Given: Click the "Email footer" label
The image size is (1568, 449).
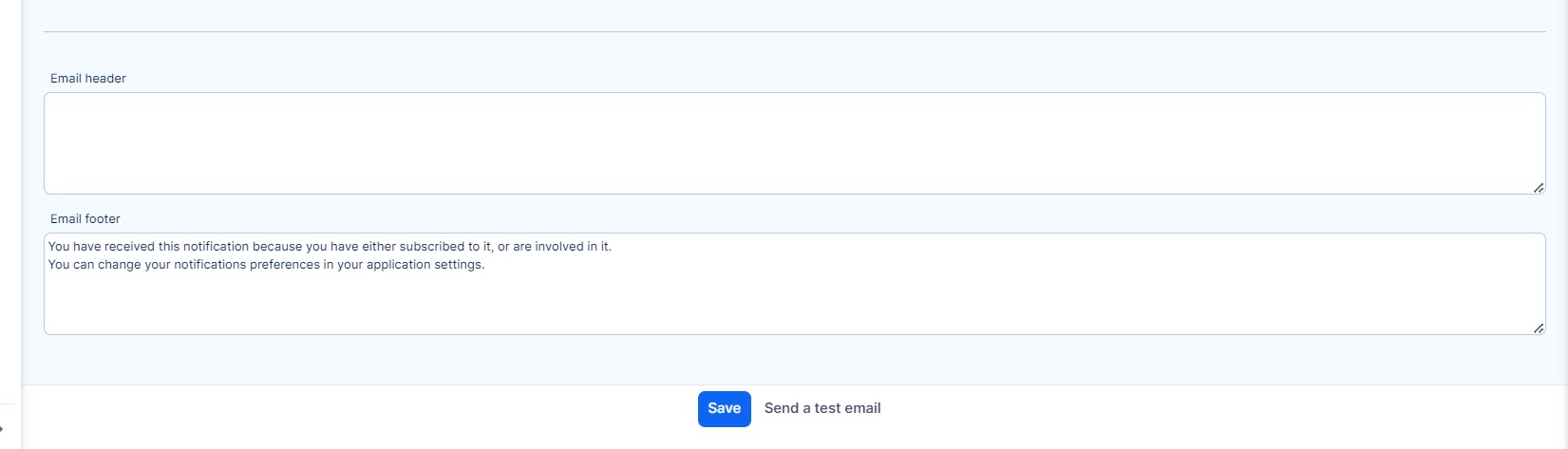Looking at the screenshot, I should pos(85,219).
